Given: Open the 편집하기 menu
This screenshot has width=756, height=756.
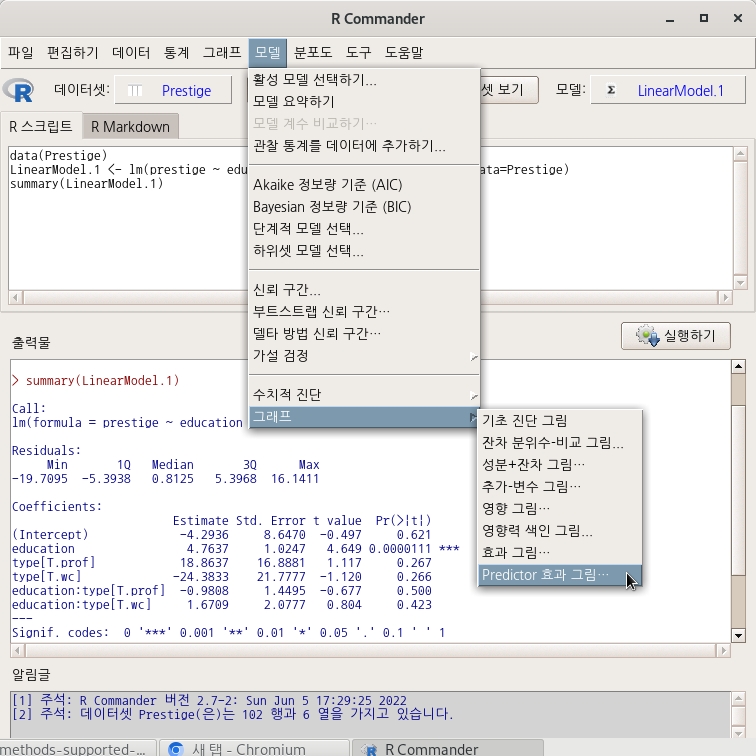Looking at the screenshot, I should tap(72, 52).
